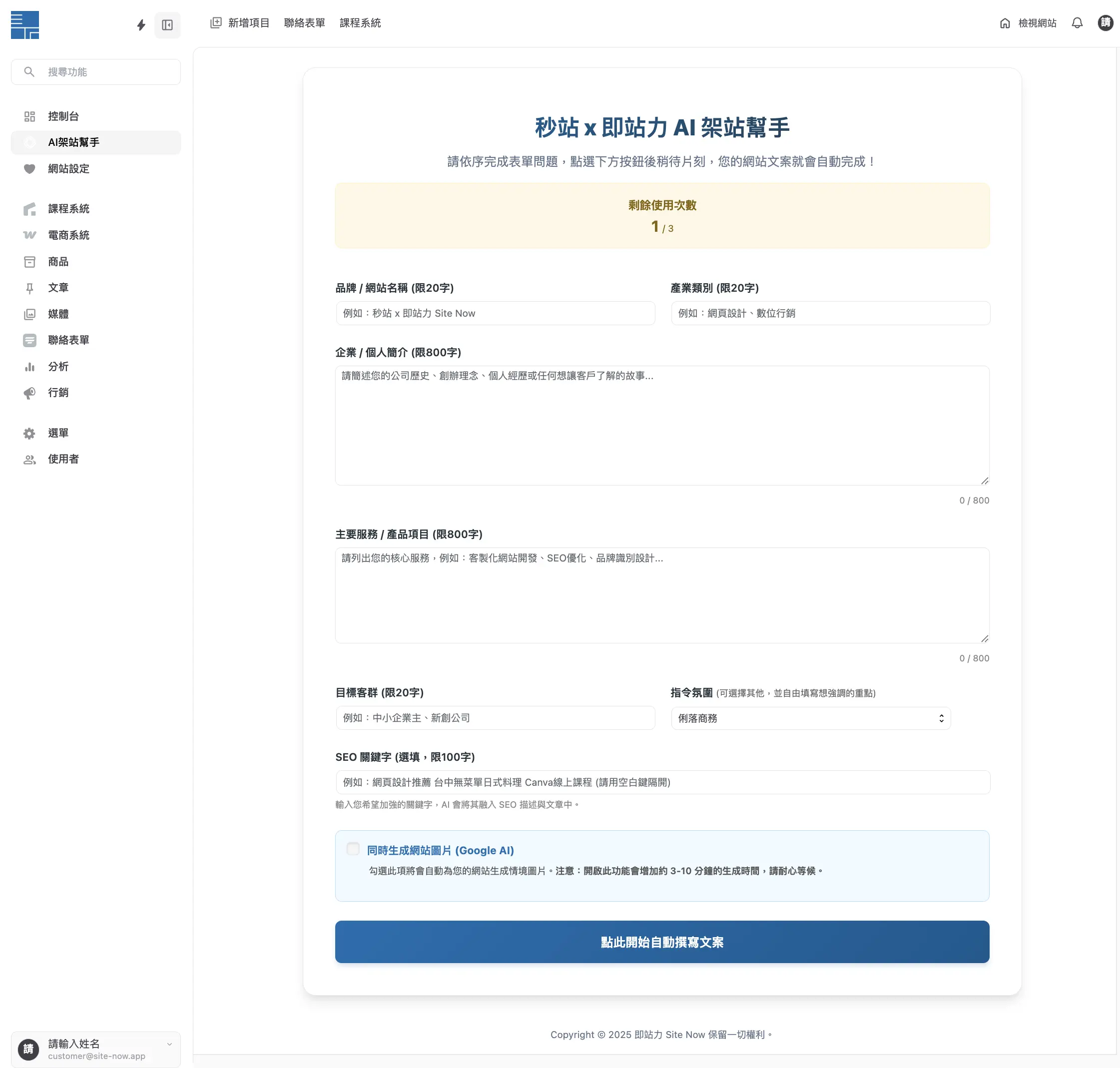Open the 選單 menu settings
Image resolution: width=1120 pixels, height=1068 pixels.
pyautogui.click(x=57, y=433)
